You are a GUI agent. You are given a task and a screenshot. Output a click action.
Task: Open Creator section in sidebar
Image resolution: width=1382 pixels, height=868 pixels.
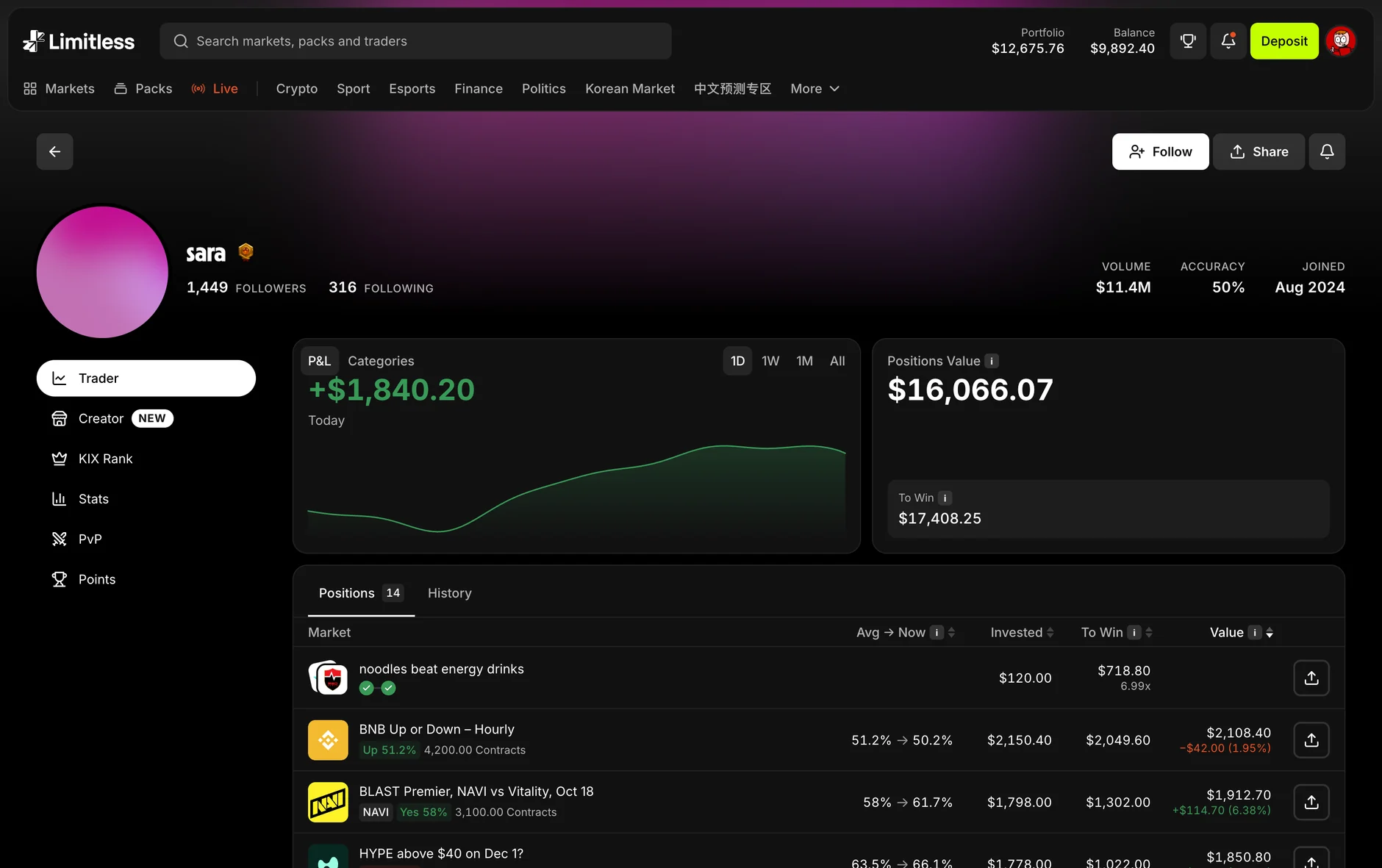112,419
